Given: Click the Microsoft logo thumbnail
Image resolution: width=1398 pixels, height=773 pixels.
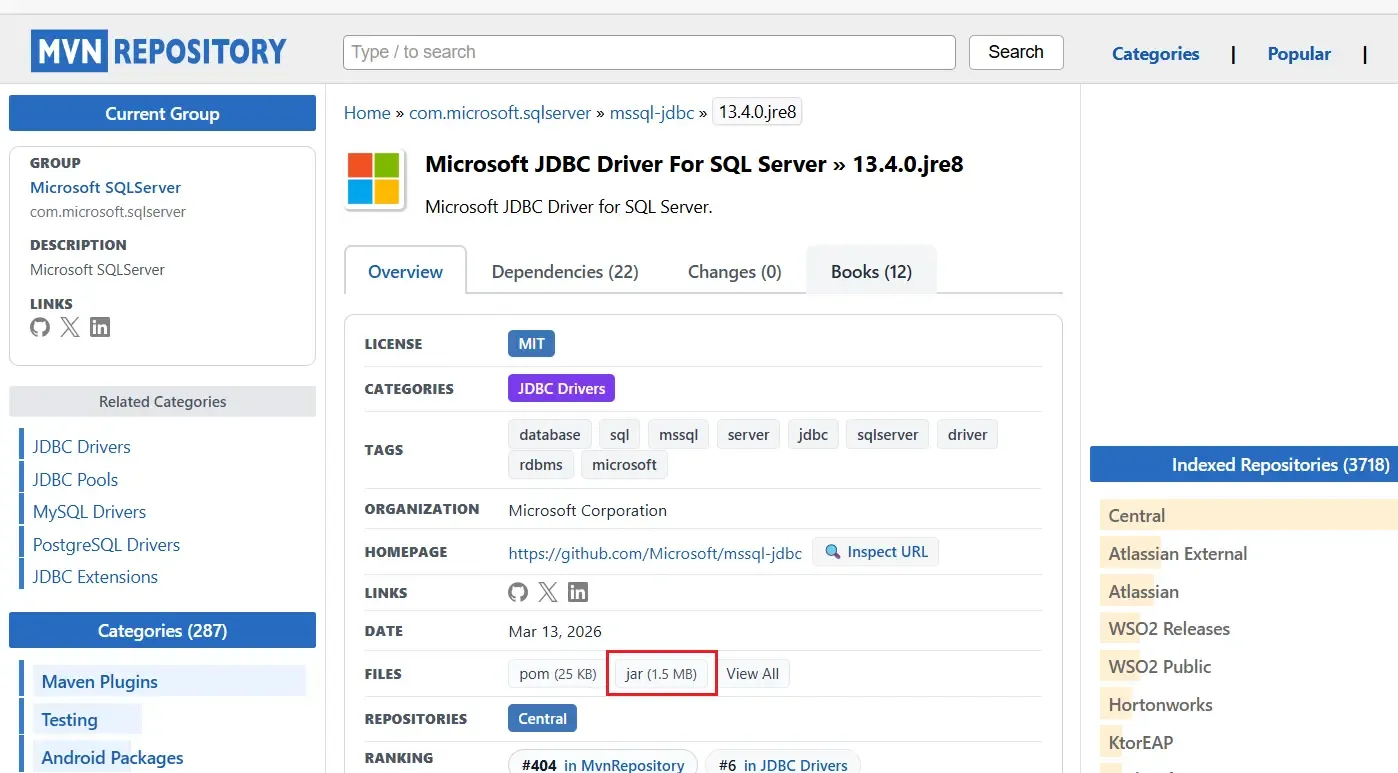Looking at the screenshot, I should click(374, 180).
